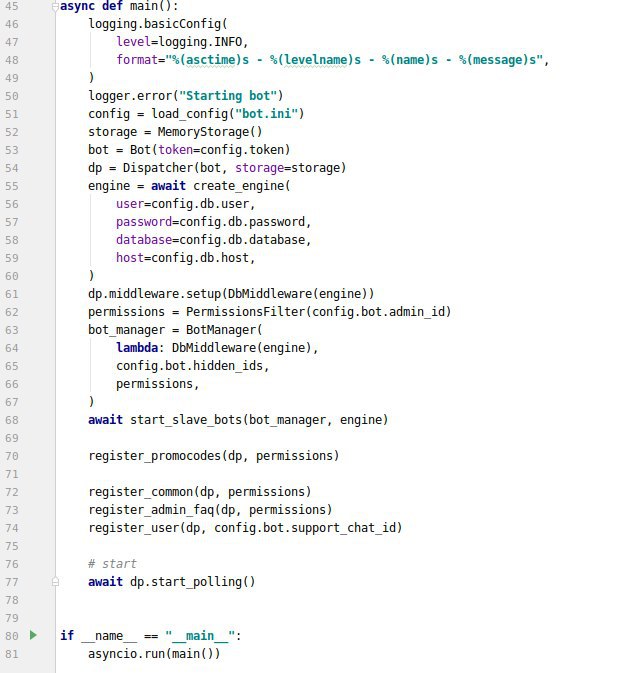Click "register_user(dp, config.bot.support_chat_id)" call
Image resolution: width=641 pixels, height=673 pixels.
(245, 528)
